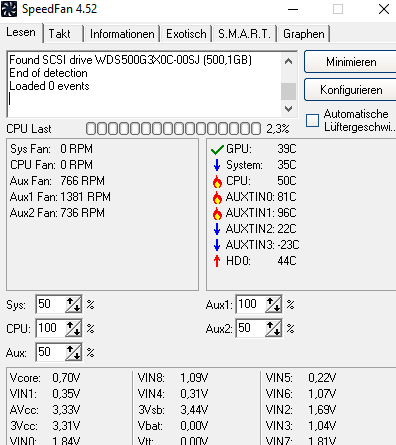Select the 'Sys Fan: 0 RPM' reading
Screen dimensions: 396x445
(51, 149)
